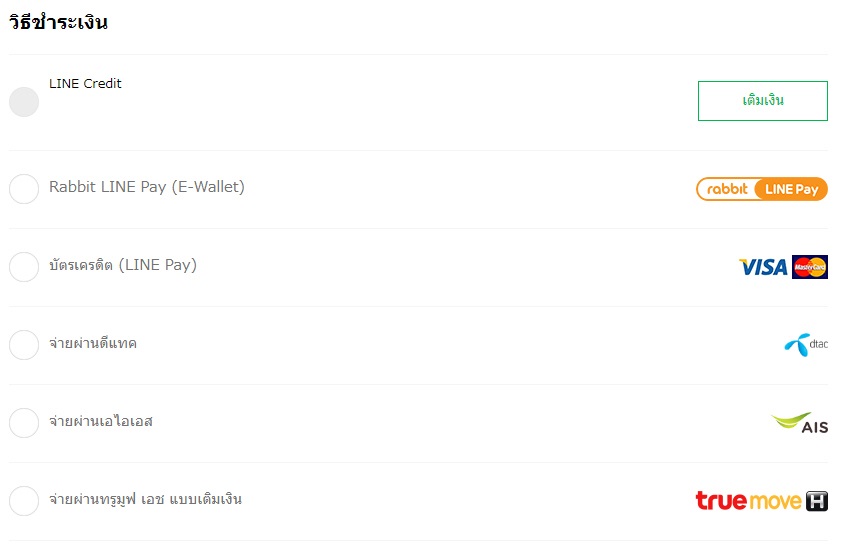Click the วิธีชำระเงิน heading

click(x=58, y=22)
